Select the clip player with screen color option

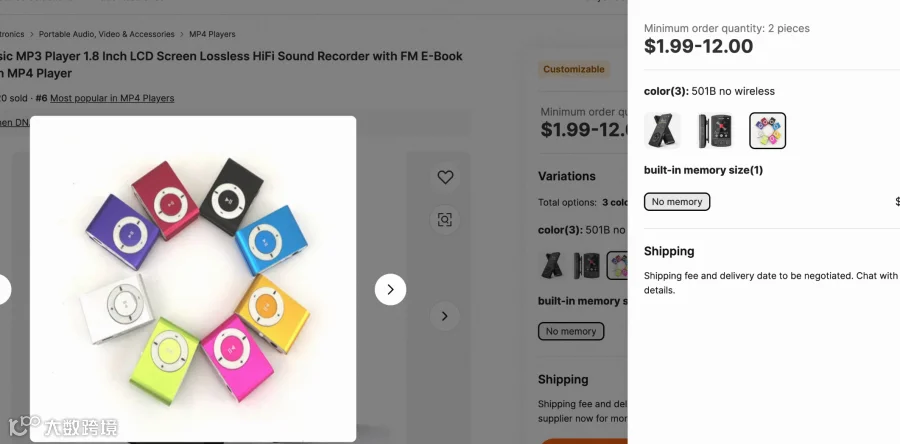pyautogui.click(x=715, y=131)
